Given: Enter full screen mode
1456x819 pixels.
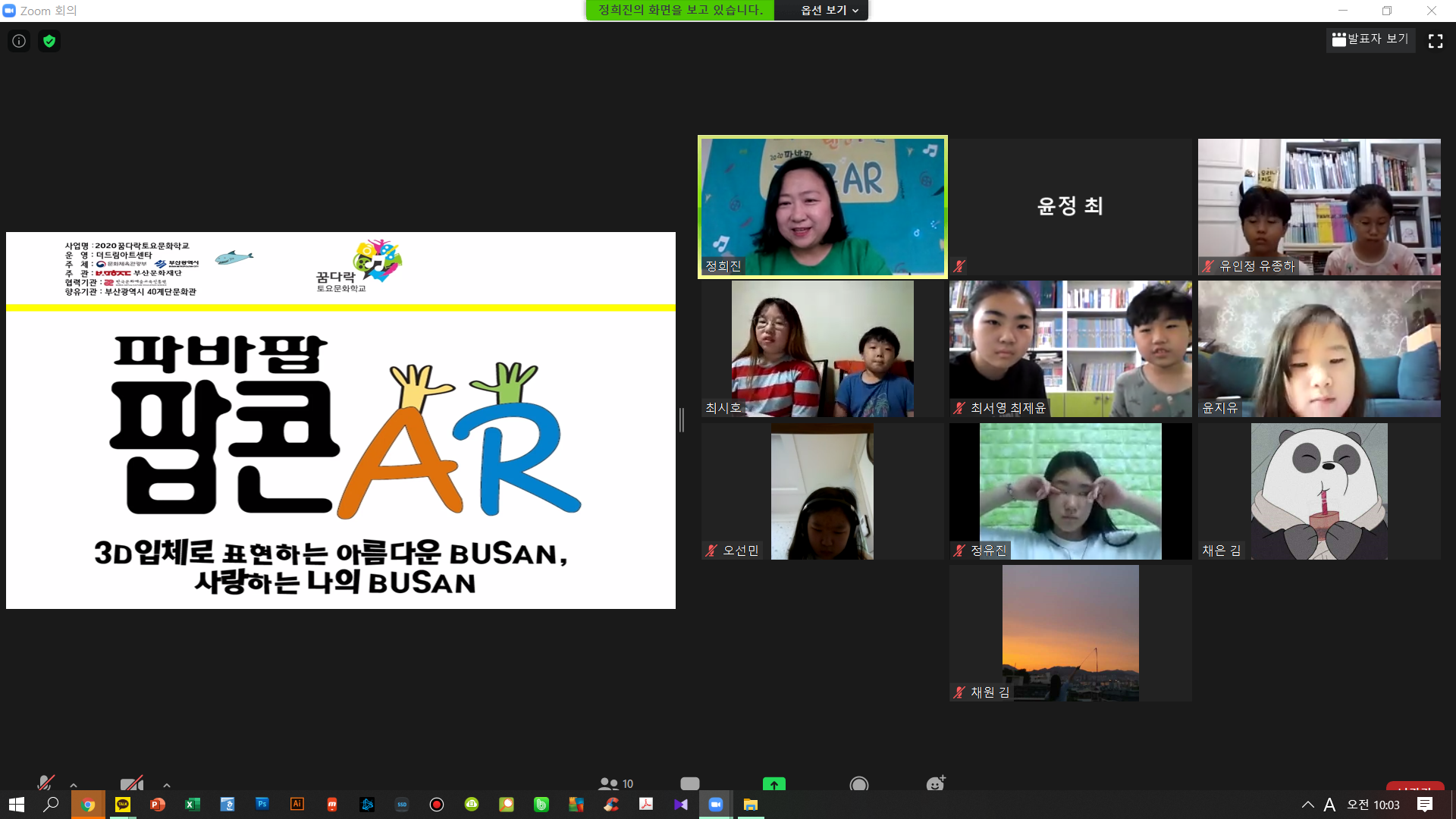Looking at the screenshot, I should click(x=1436, y=41).
